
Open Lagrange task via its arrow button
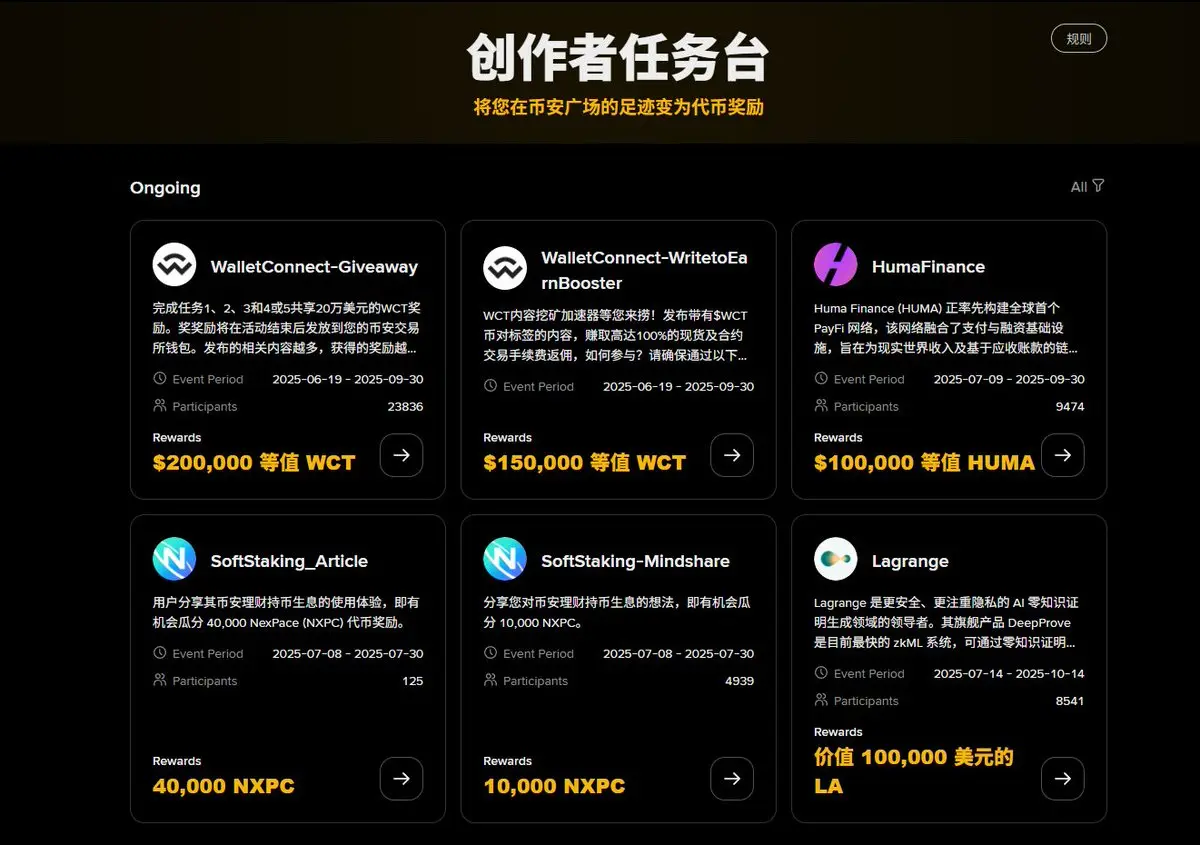coord(1063,779)
